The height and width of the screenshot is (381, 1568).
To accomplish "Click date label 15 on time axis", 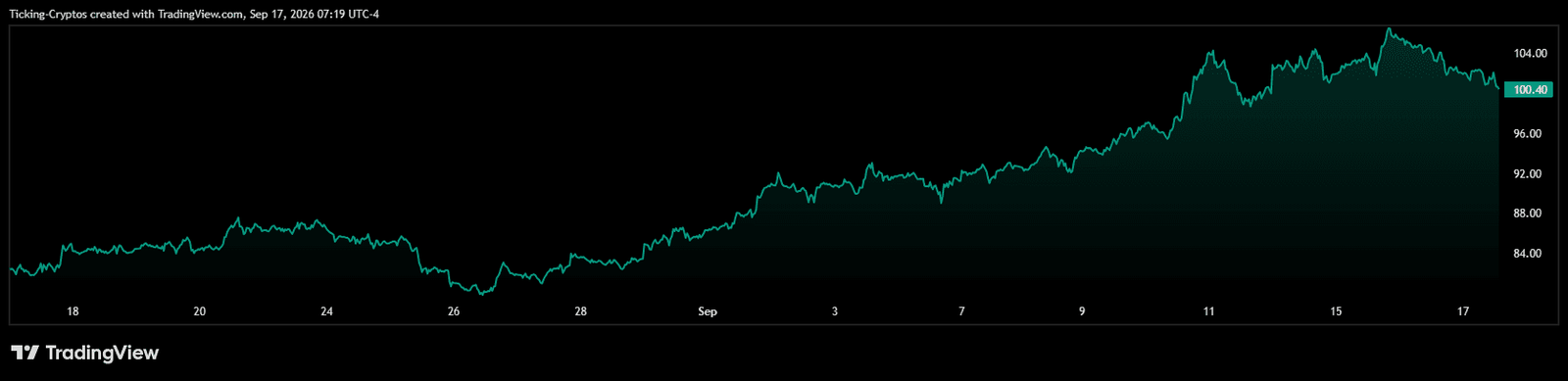I will [1336, 311].
